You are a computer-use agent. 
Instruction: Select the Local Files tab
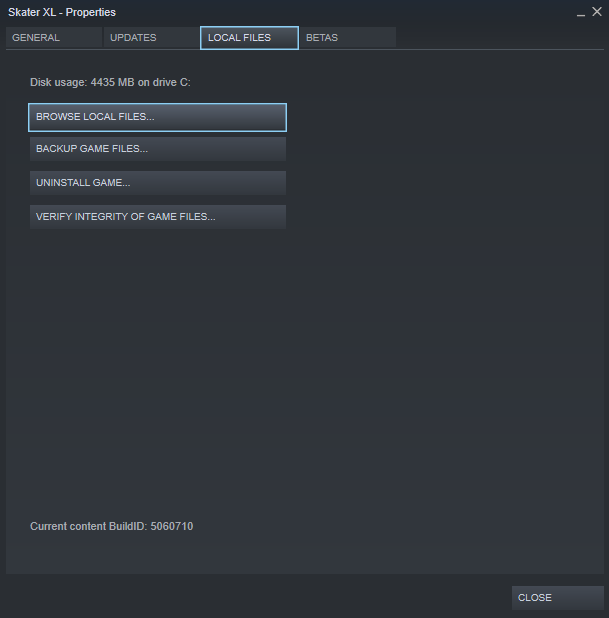249,38
